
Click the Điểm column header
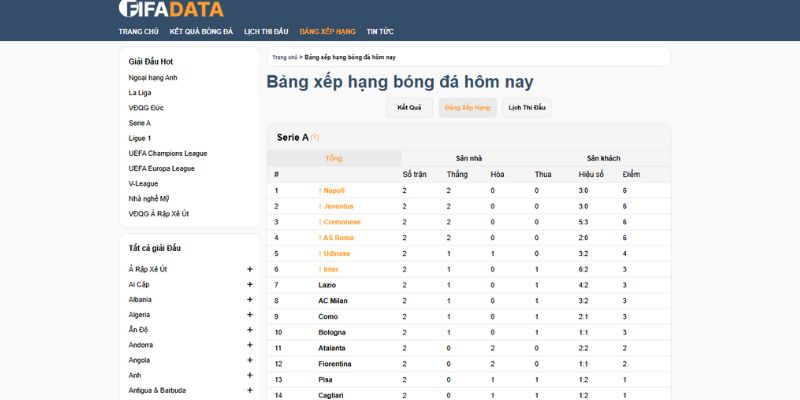coord(631,174)
